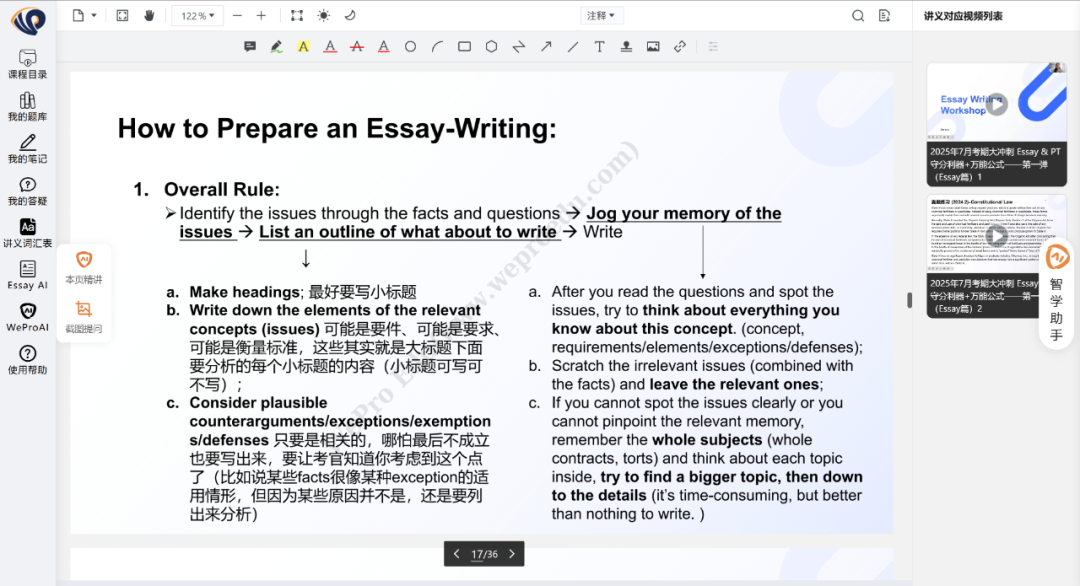
Task: Go to next page arrow
Action: 512,554
